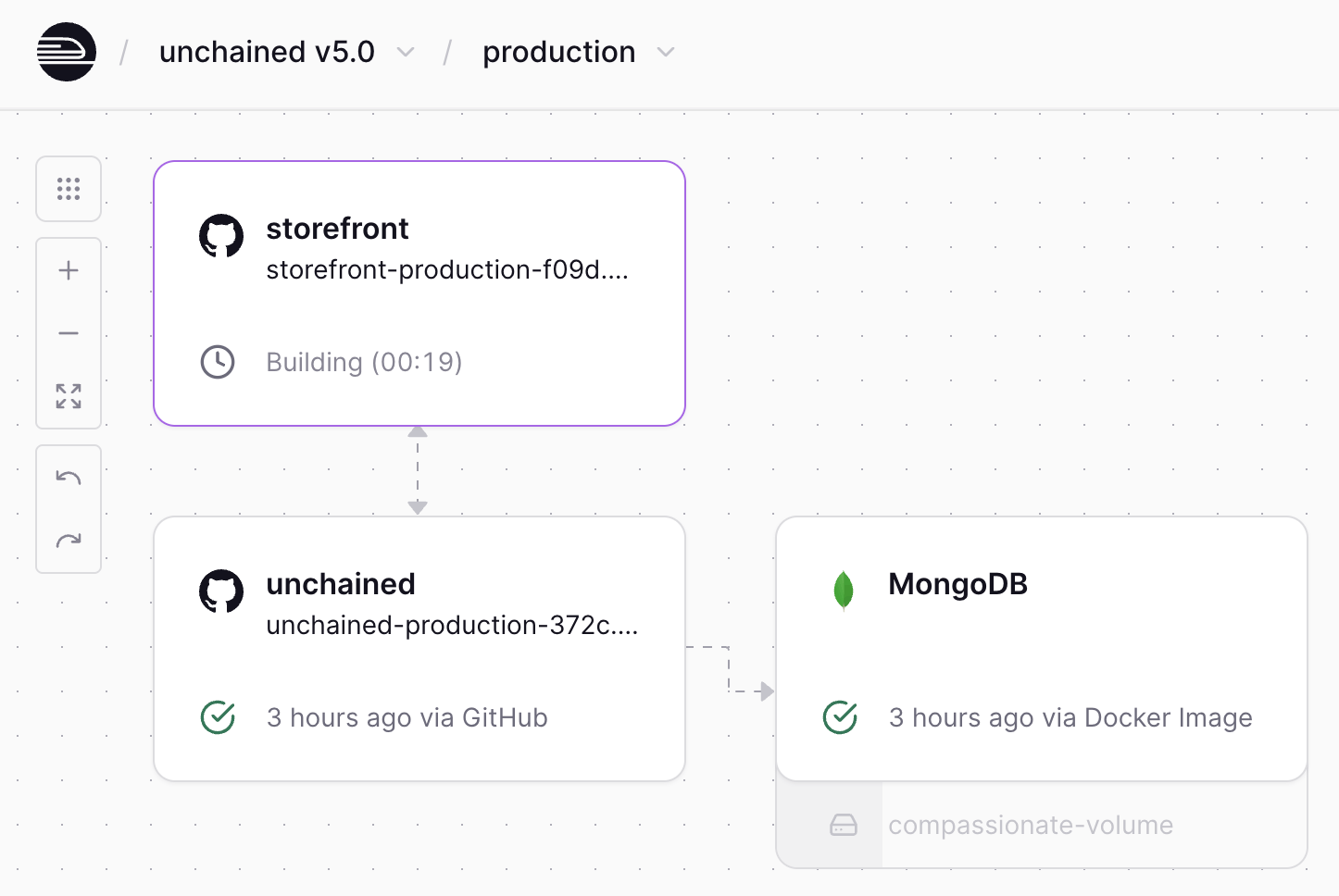Click the unchained GitHub icon

221,591
